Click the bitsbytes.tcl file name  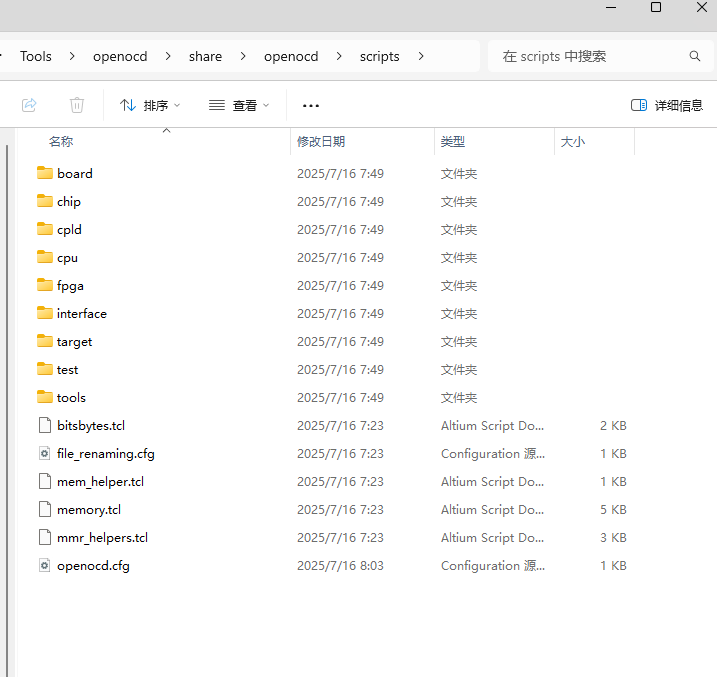tap(91, 426)
